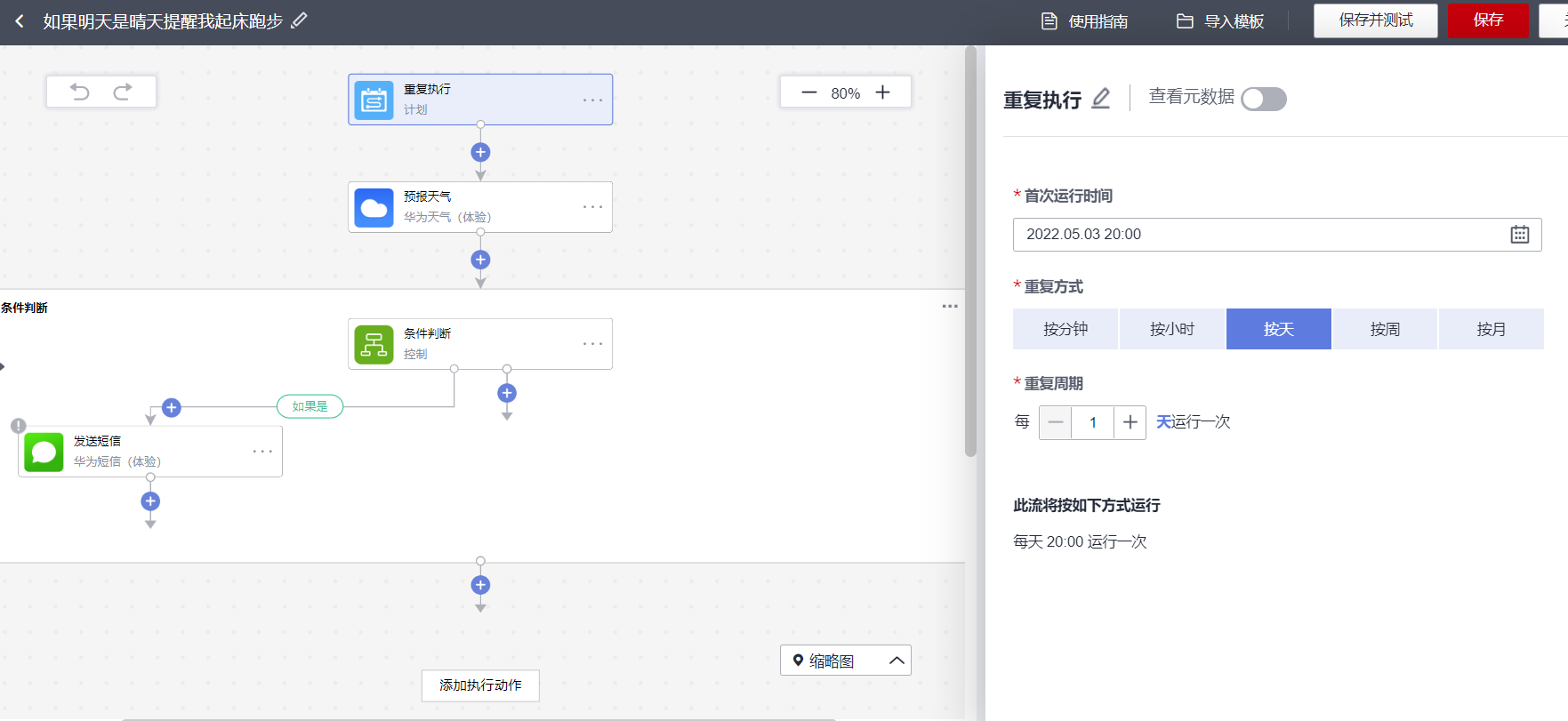Go back using the top-left arrow
1568x721 pixels.
(20, 20)
